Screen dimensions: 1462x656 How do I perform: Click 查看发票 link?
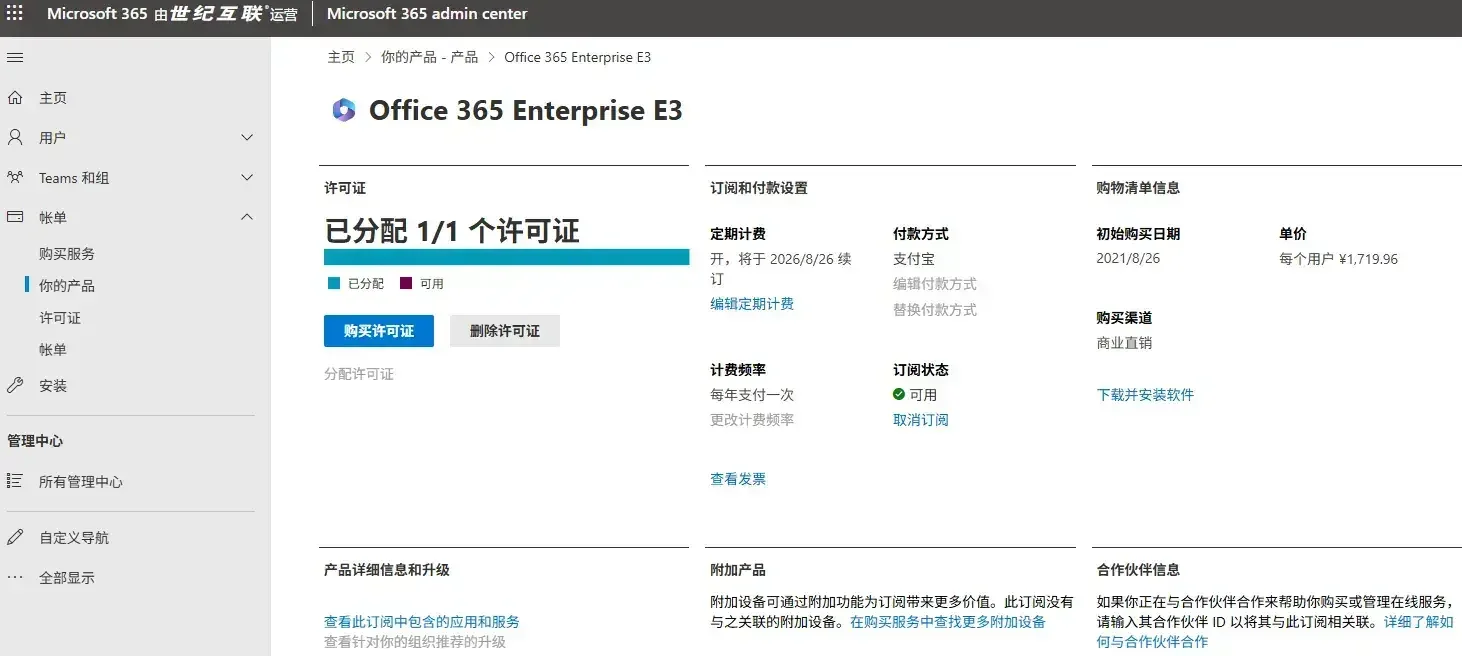738,479
